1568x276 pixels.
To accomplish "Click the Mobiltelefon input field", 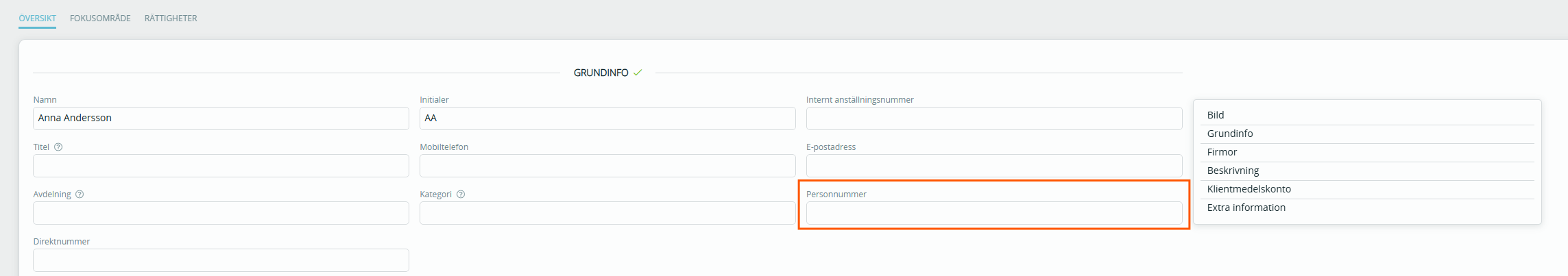I will 607,166.
